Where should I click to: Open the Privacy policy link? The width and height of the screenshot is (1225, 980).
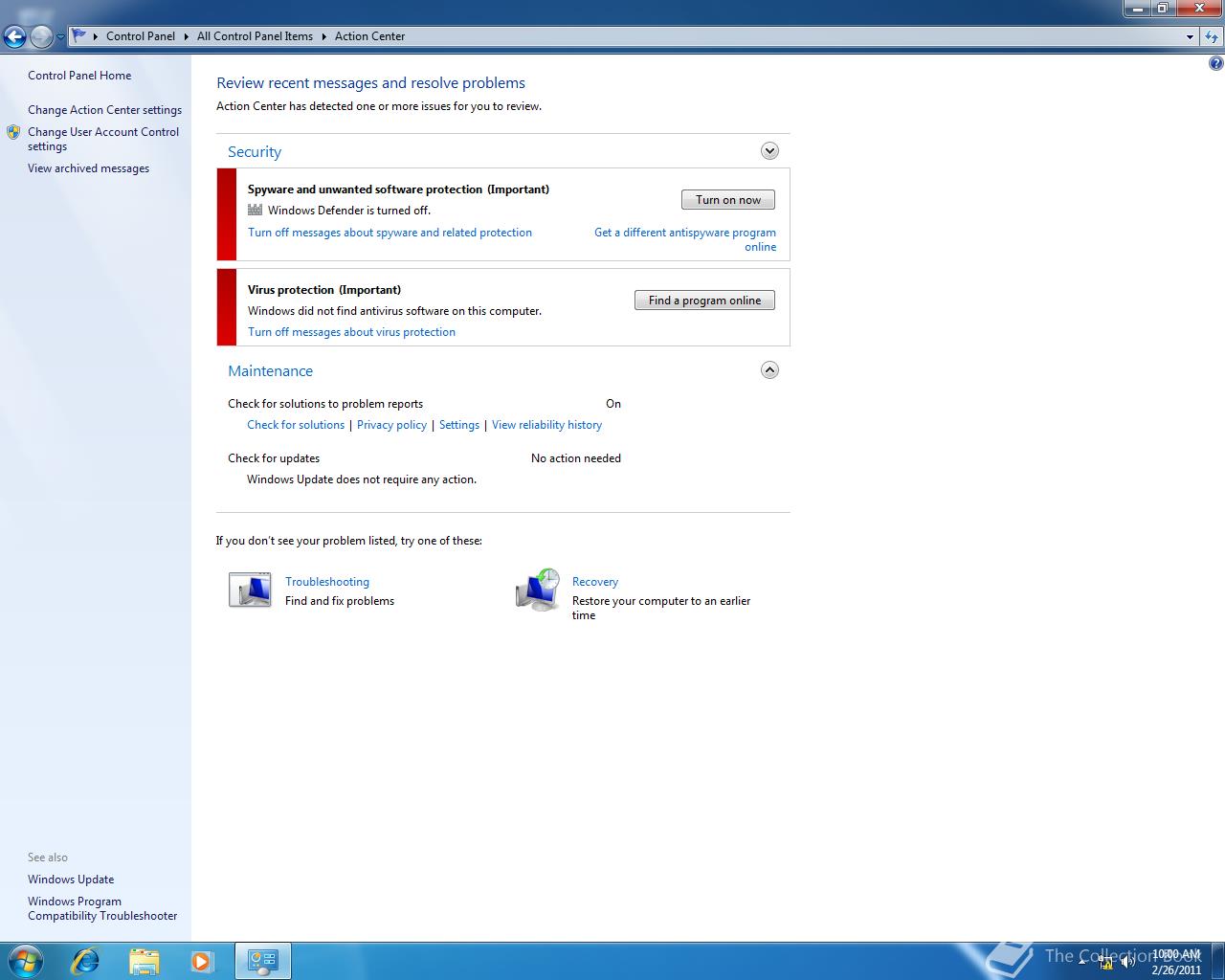391,425
